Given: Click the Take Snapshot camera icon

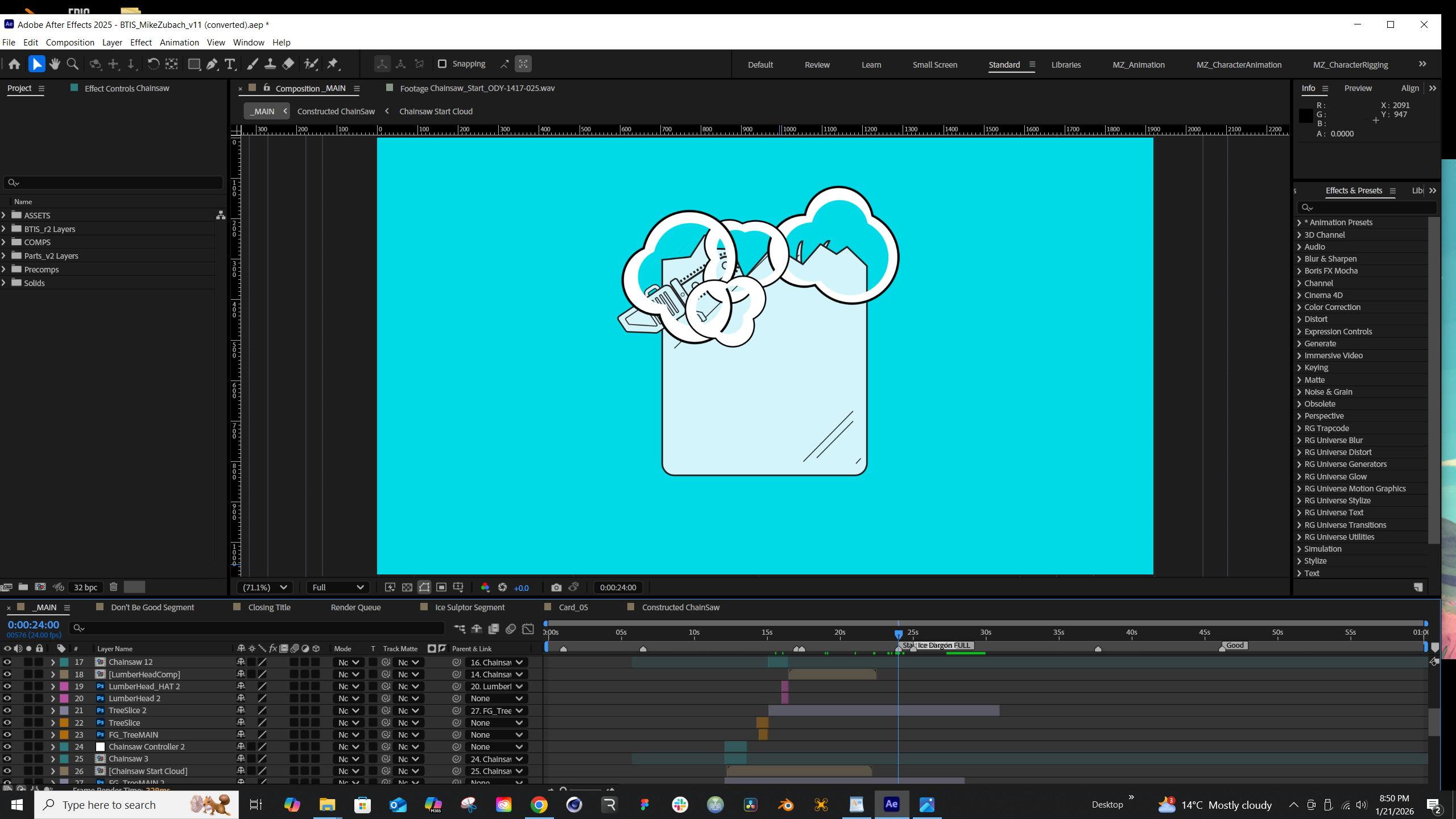Looking at the screenshot, I should pos(556,588).
